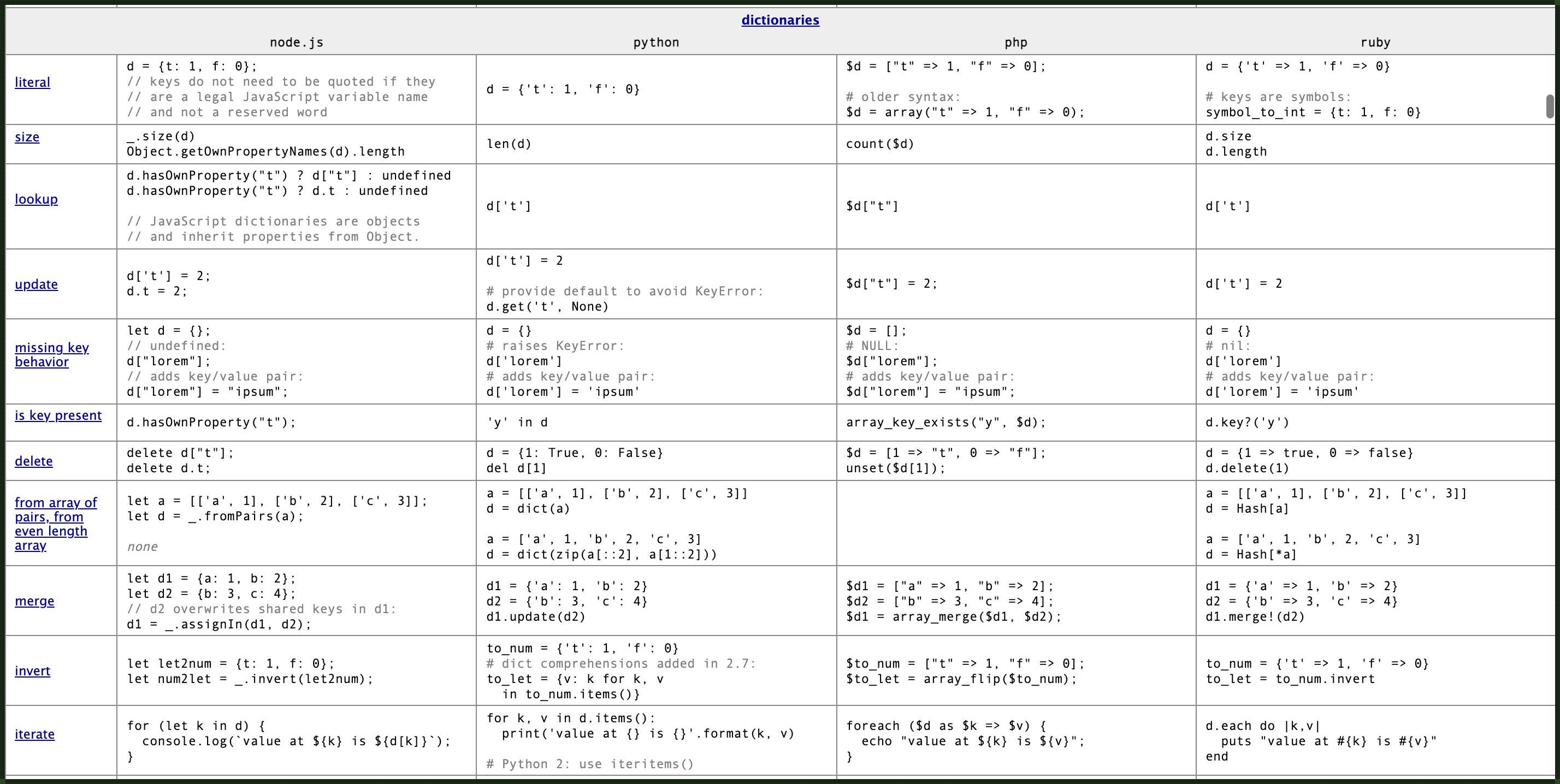The image size is (1560, 784).
Task: Click php text $to_let = array_flip($to_num);
Action: tap(962, 679)
